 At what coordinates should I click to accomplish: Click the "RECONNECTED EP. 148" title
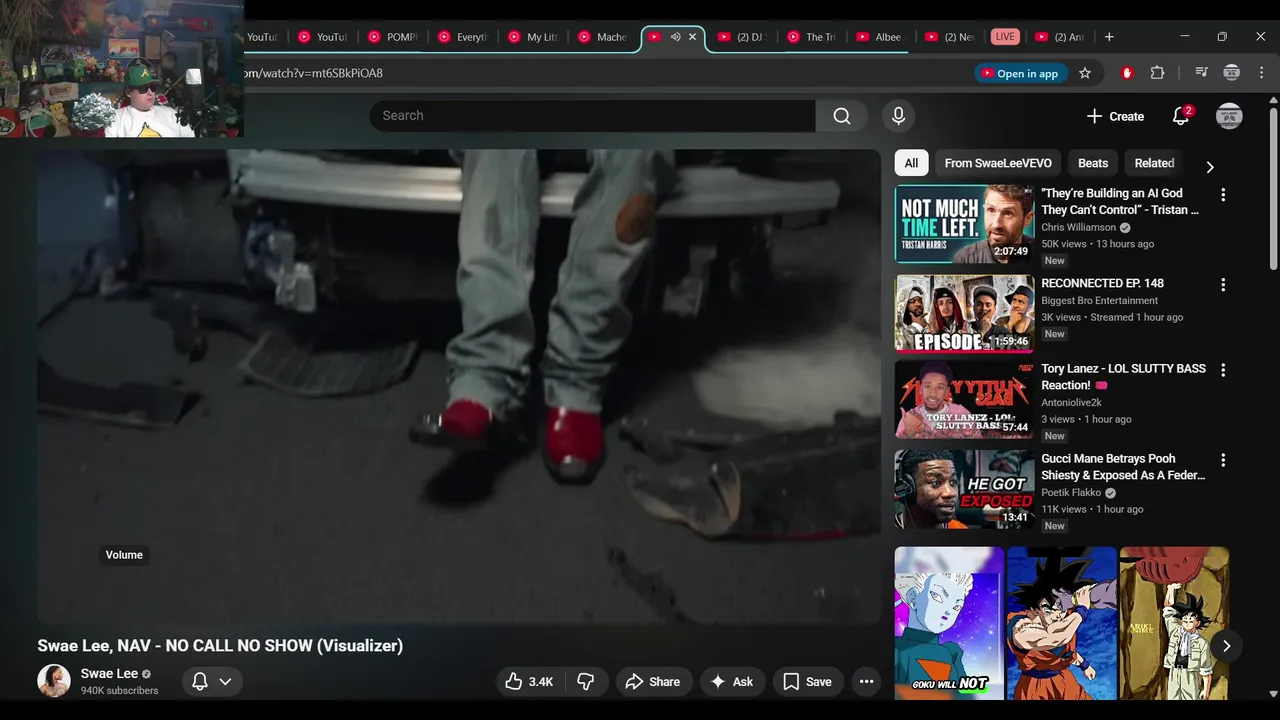pos(1102,284)
